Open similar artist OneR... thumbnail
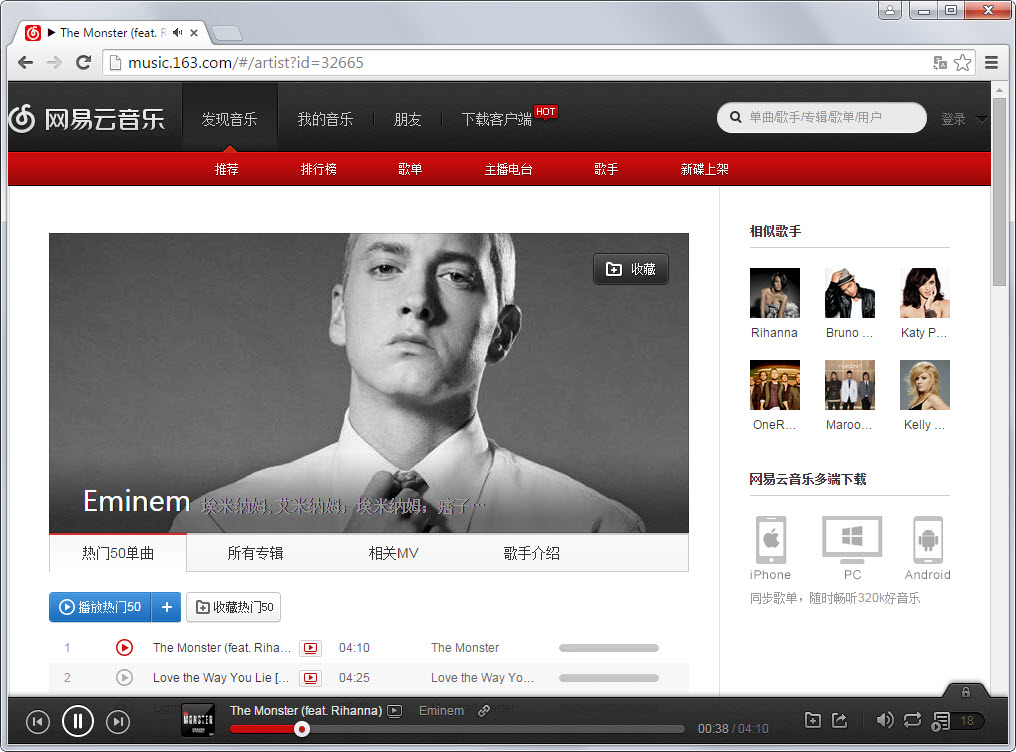1016x752 pixels. pyautogui.click(x=775, y=385)
